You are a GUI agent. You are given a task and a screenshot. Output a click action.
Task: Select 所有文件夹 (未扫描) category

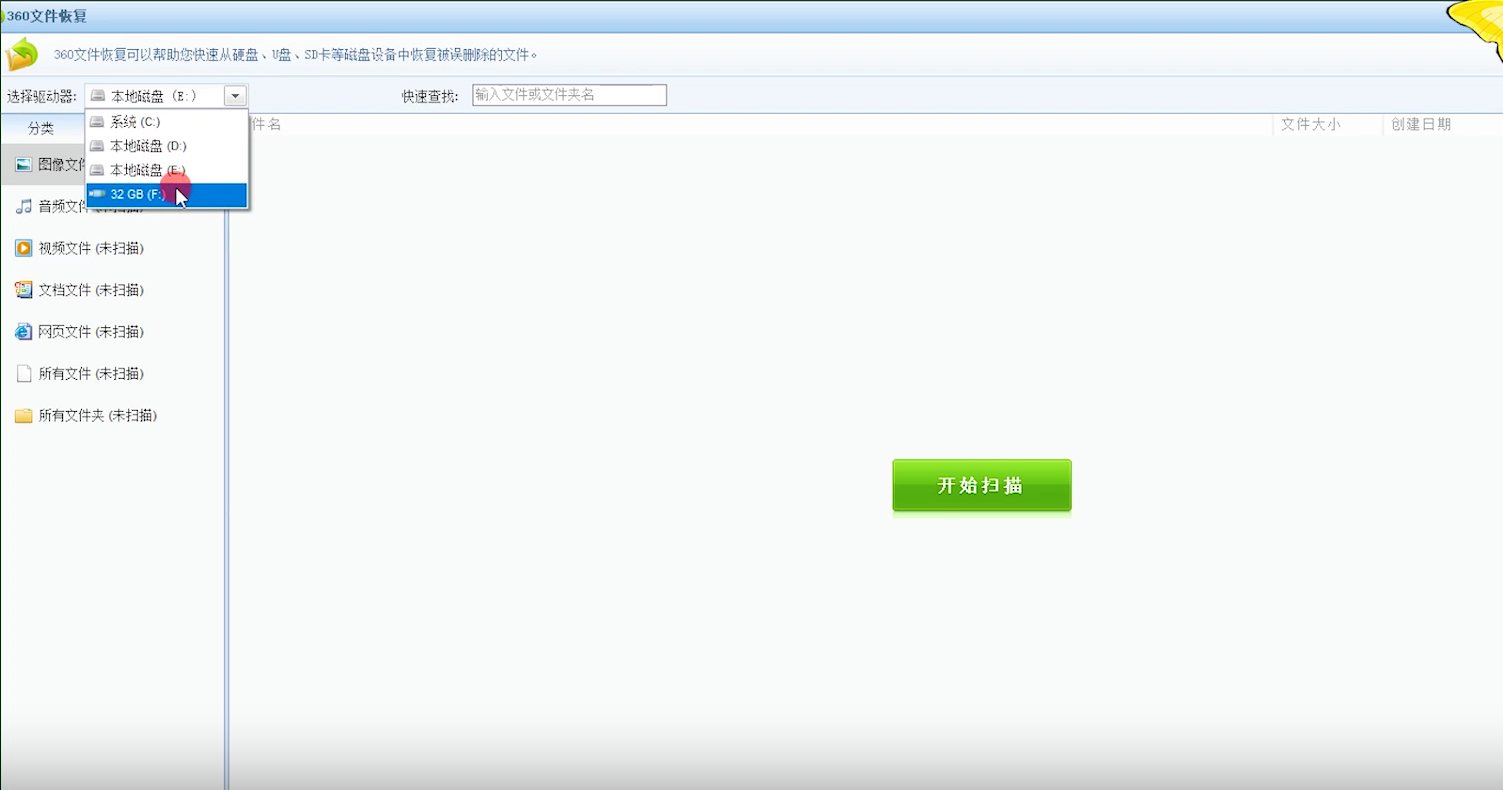(112, 416)
